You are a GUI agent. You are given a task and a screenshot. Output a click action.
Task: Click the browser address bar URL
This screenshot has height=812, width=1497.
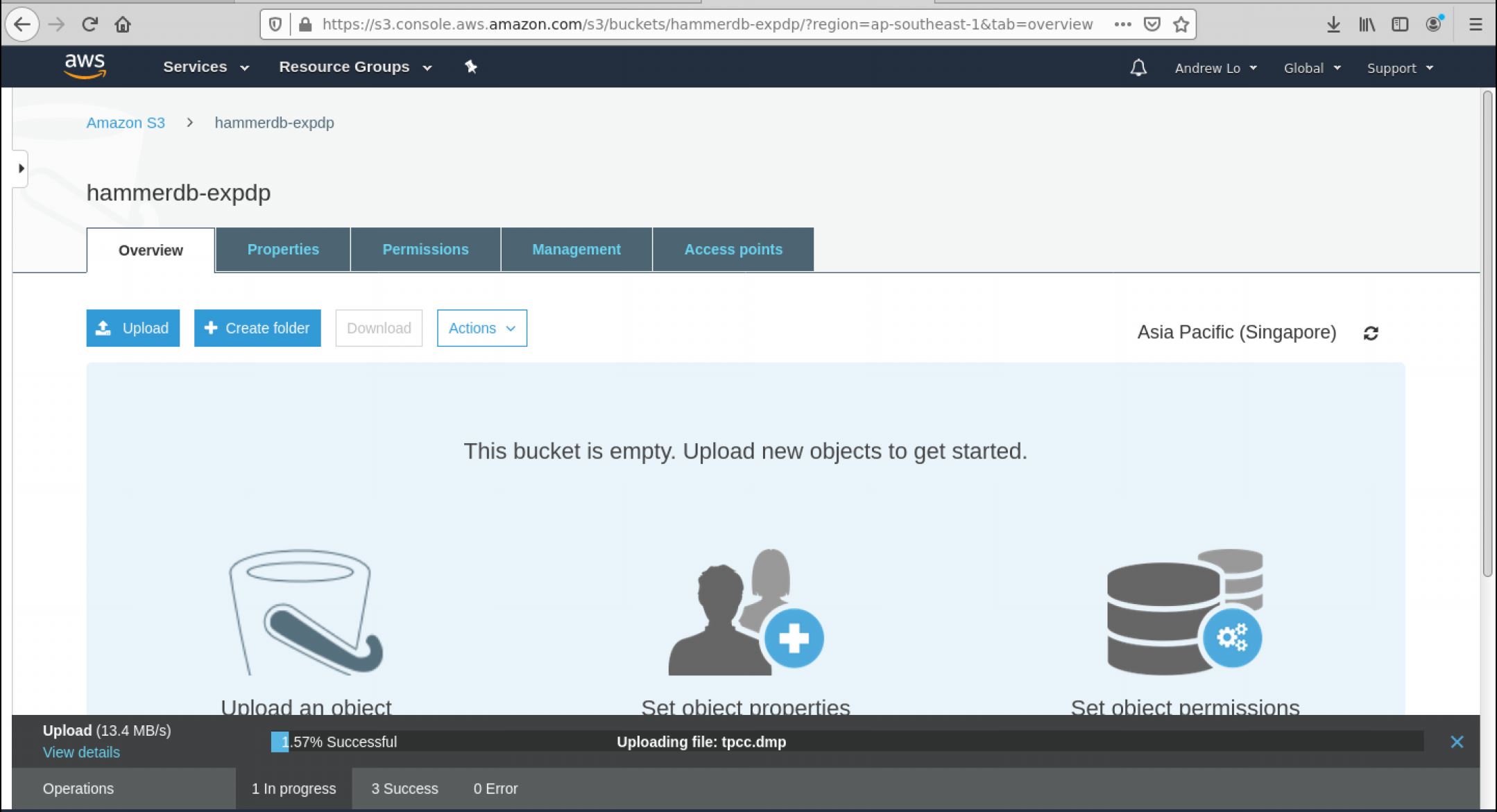708,25
